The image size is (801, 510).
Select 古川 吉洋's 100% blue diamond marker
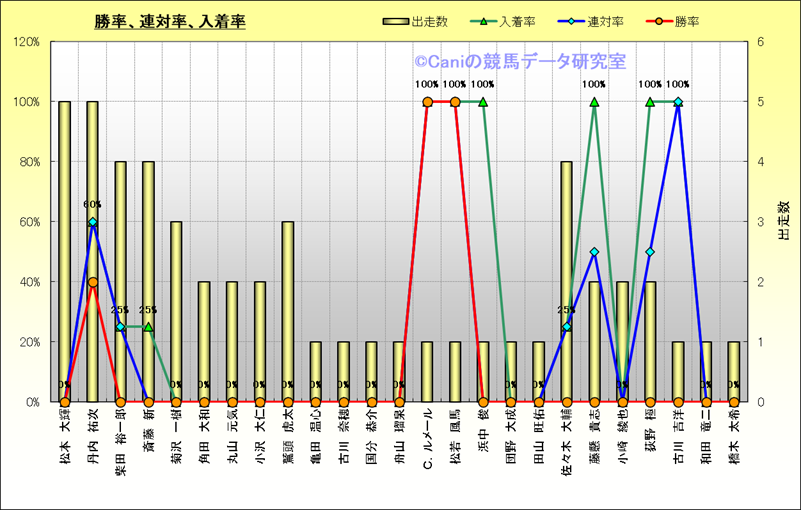678,102
